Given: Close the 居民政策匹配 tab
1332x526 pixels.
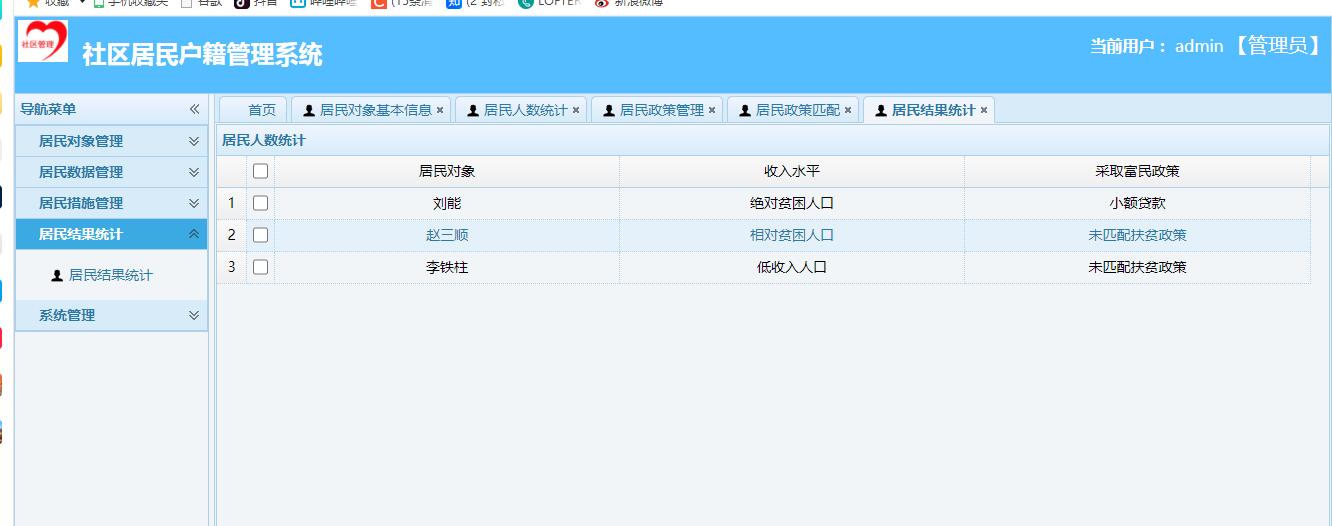Looking at the screenshot, I should click(848, 110).
